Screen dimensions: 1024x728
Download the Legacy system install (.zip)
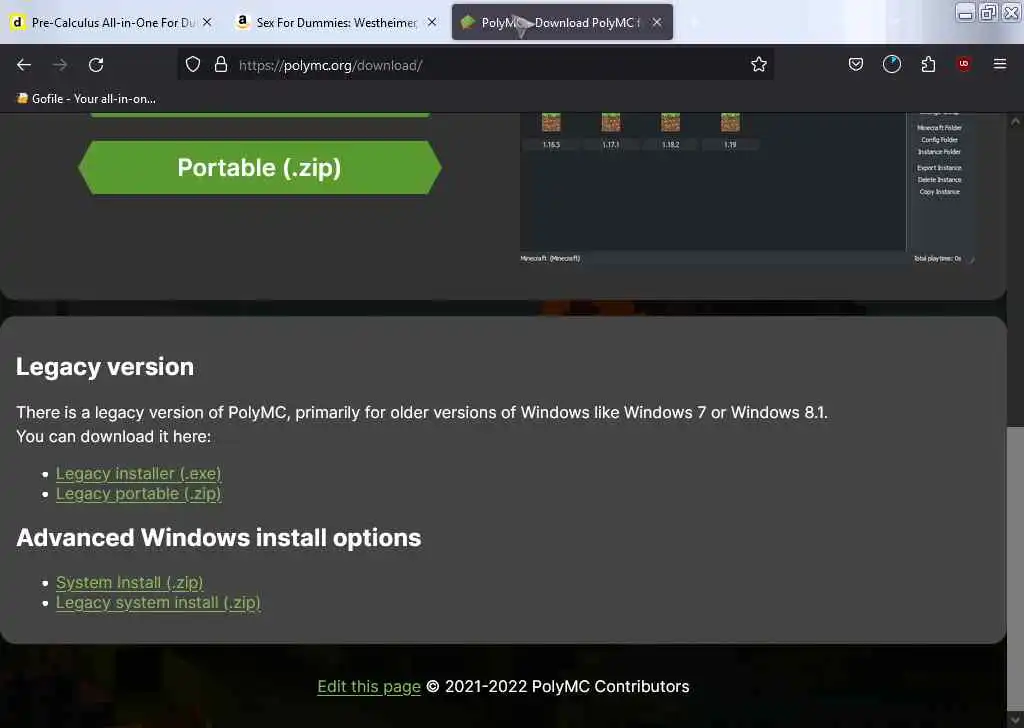(158, 603)
